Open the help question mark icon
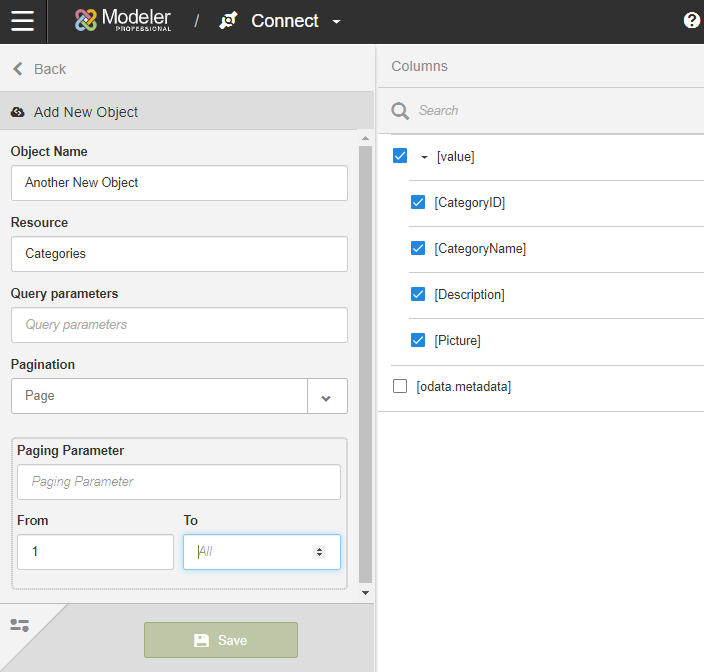Image resolution: width=704 pixels, height=672 pixels. [691, 21]
